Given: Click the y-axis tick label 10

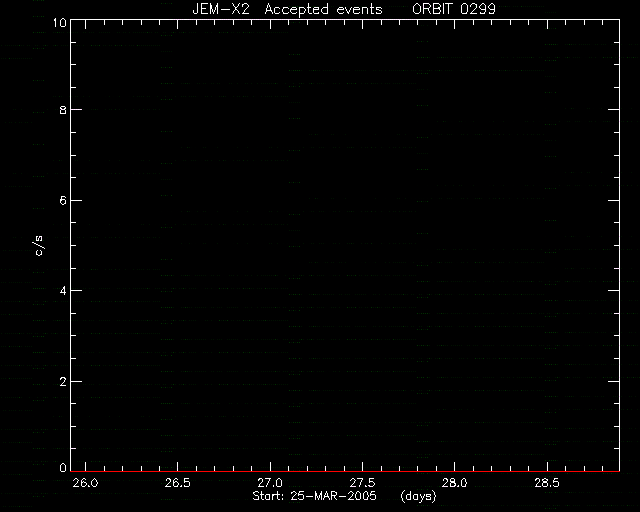Looking at the screenshot, I should pyautogui.click(x=59, y=22).
